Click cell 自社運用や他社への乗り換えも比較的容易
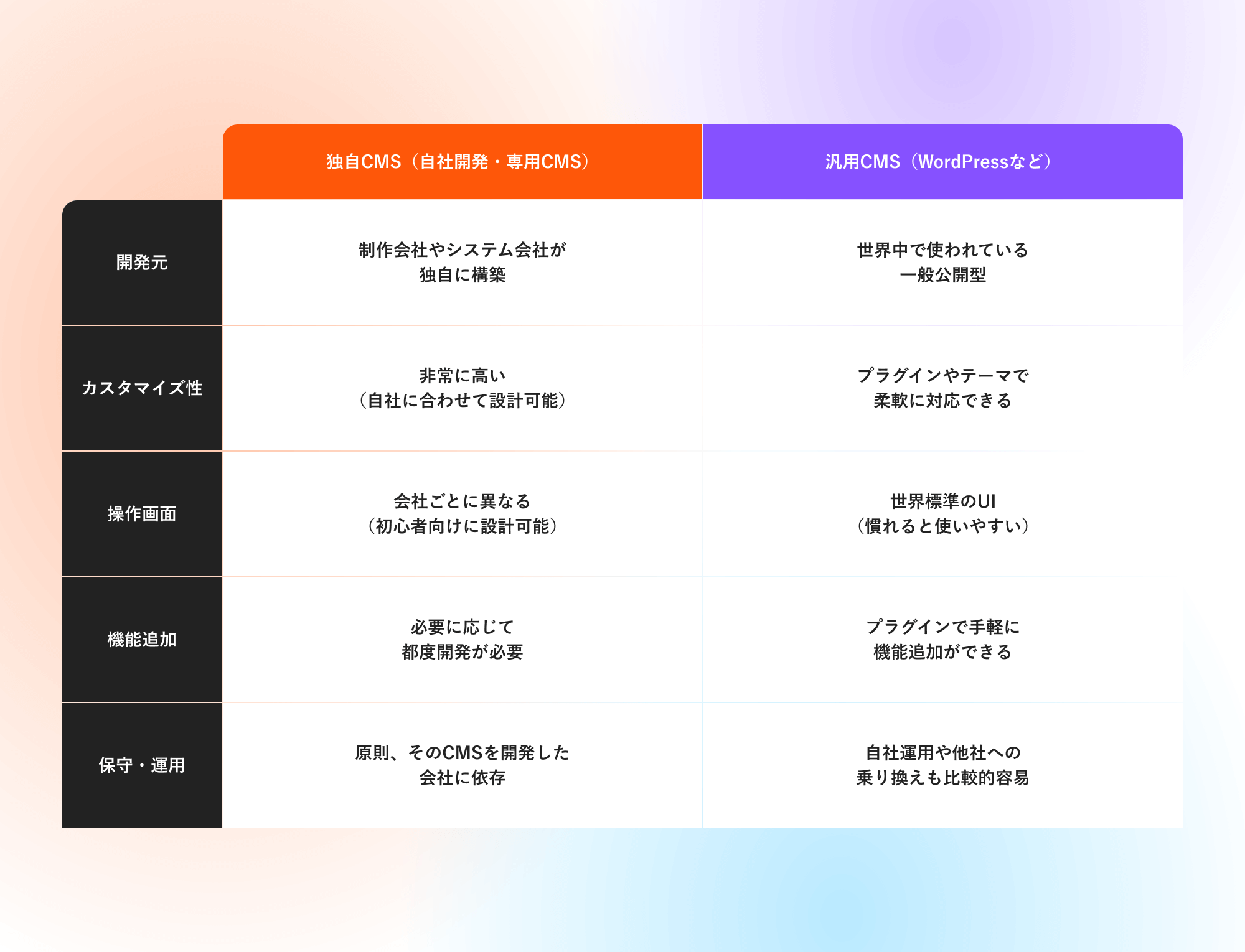1245x952 pixels. tap(943, 765)
